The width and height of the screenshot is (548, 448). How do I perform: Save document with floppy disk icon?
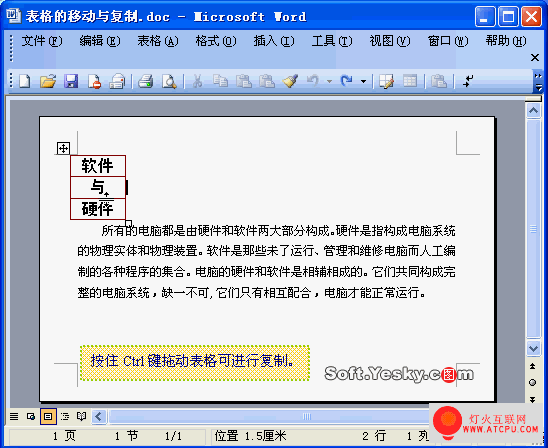click(x=71, y=81)
